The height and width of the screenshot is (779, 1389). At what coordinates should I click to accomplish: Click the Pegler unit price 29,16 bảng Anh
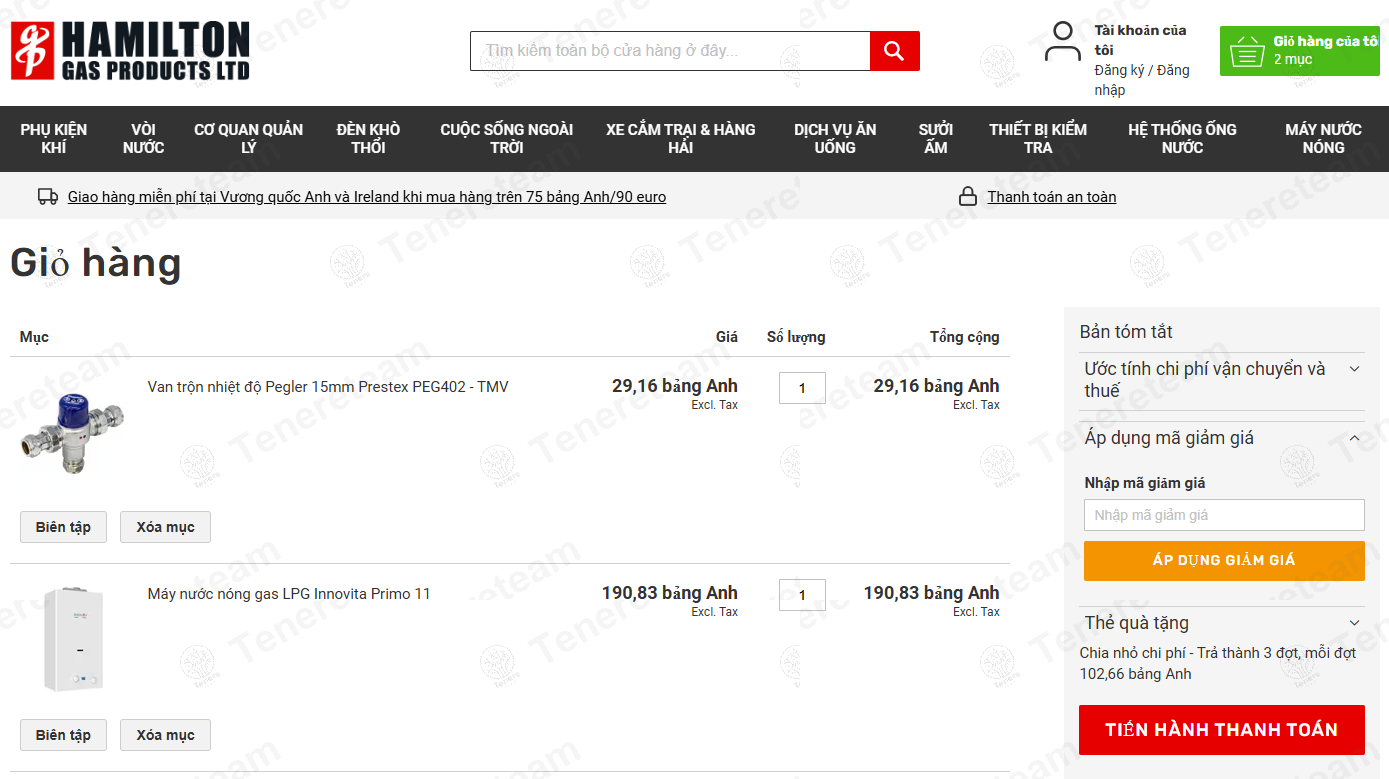click(x=675, y=386)
